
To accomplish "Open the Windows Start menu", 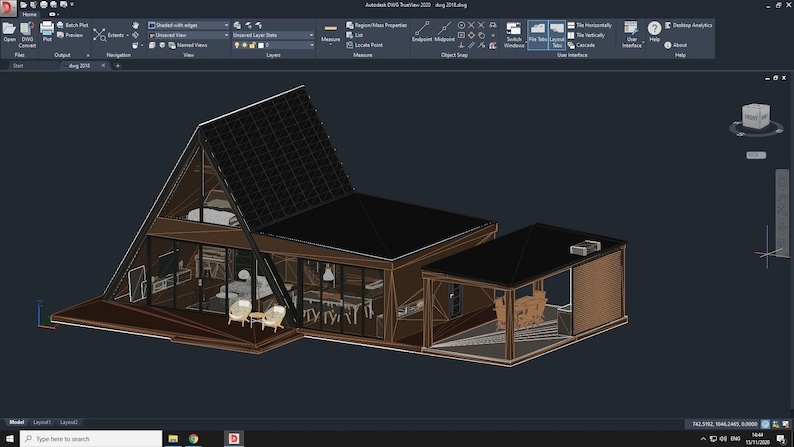I will coord(9,439).
